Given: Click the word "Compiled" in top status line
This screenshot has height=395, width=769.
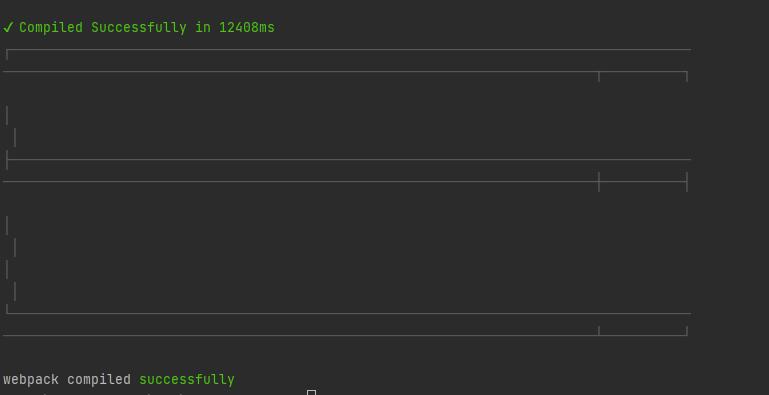Looking at the screenshot, I should (x=51, y=27).
